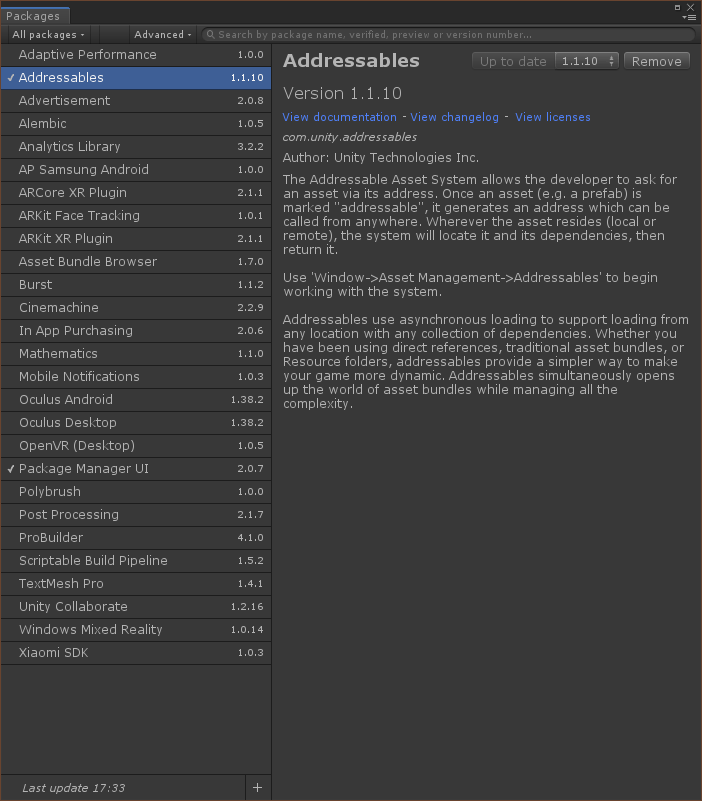Screen dimensions: 702x801
Task: Select Windows Mixed Reality package
Action: (136, 629)
